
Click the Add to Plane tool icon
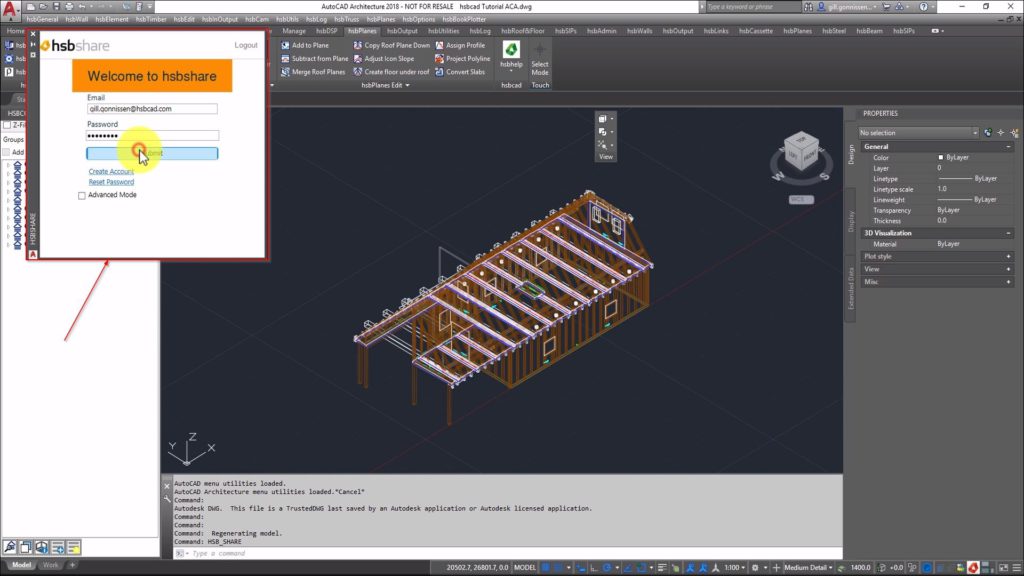pyautogui.click(x=285, y=45)
